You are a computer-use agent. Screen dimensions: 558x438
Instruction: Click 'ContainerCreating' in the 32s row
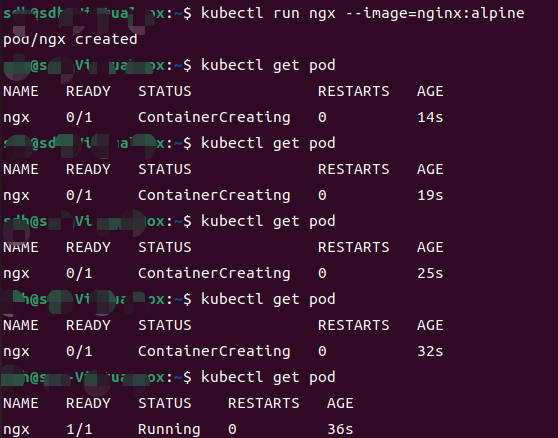[x=214, y=352]
